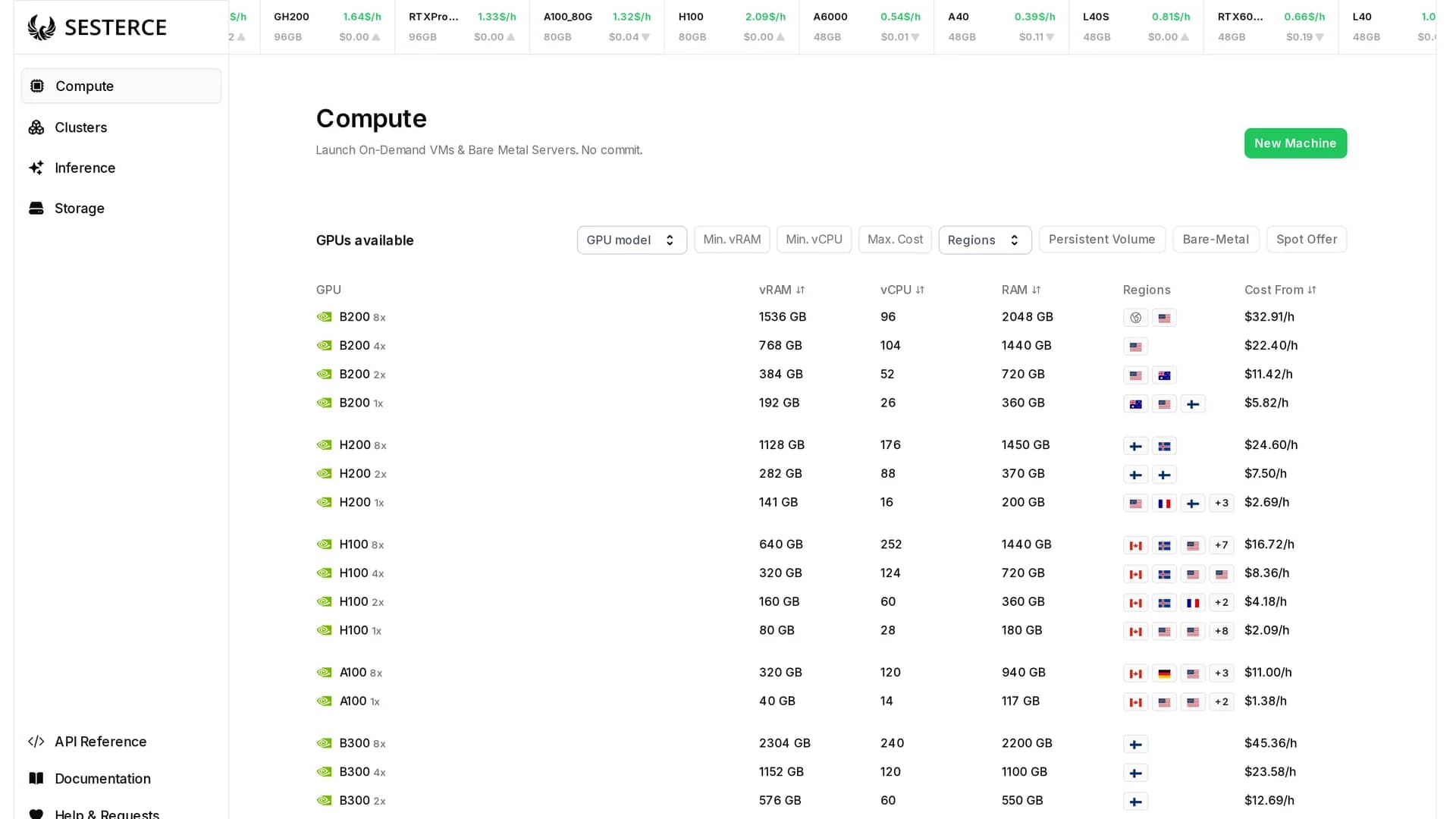
Task: Sort table by RAM column
Action: [1021, 290]
